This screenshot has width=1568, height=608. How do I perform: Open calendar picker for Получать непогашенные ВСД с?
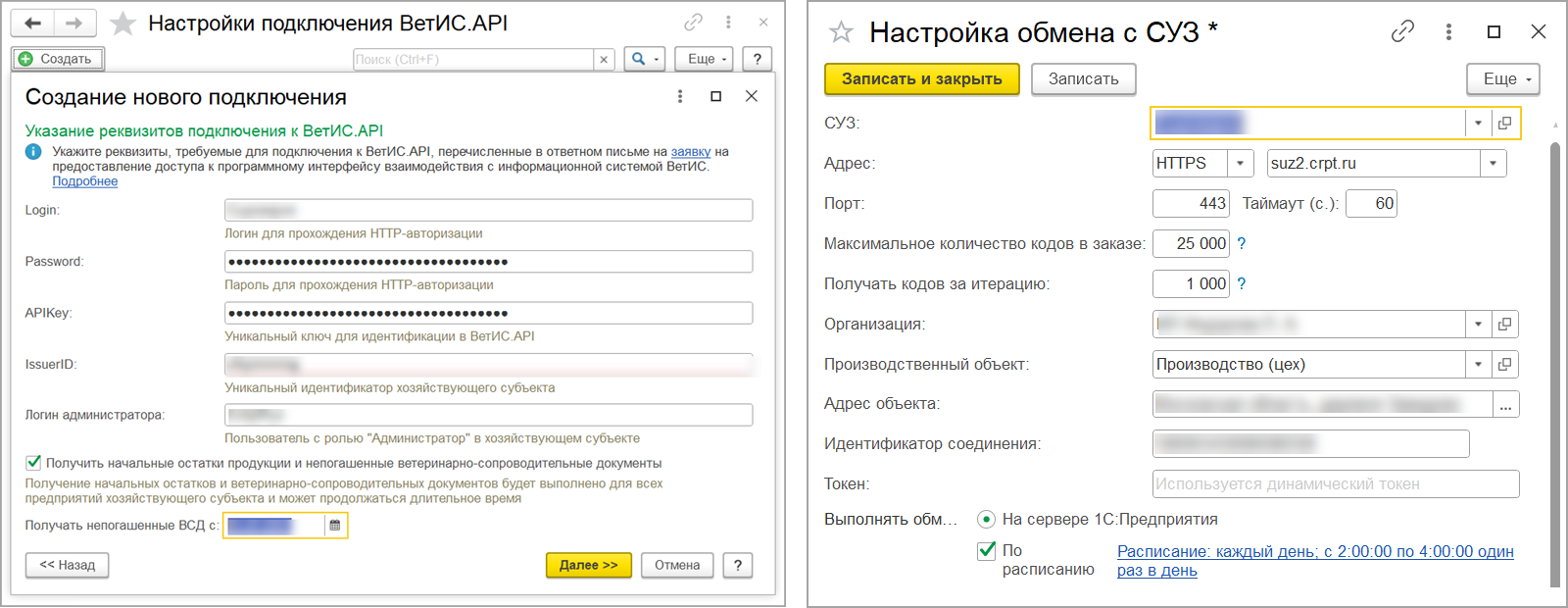click(335, 526)
